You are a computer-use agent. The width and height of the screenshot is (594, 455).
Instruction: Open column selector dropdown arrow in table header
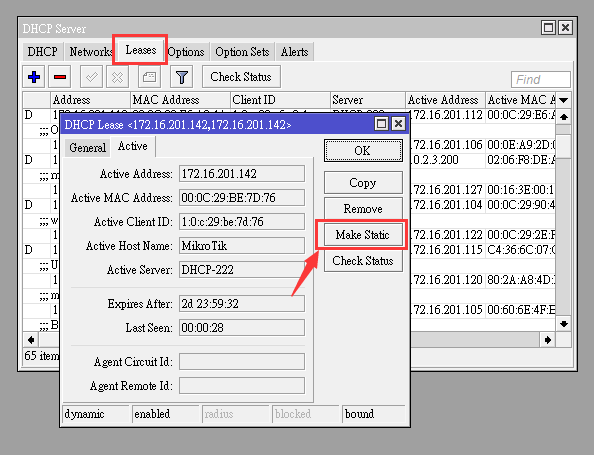(x=563, y=100)
